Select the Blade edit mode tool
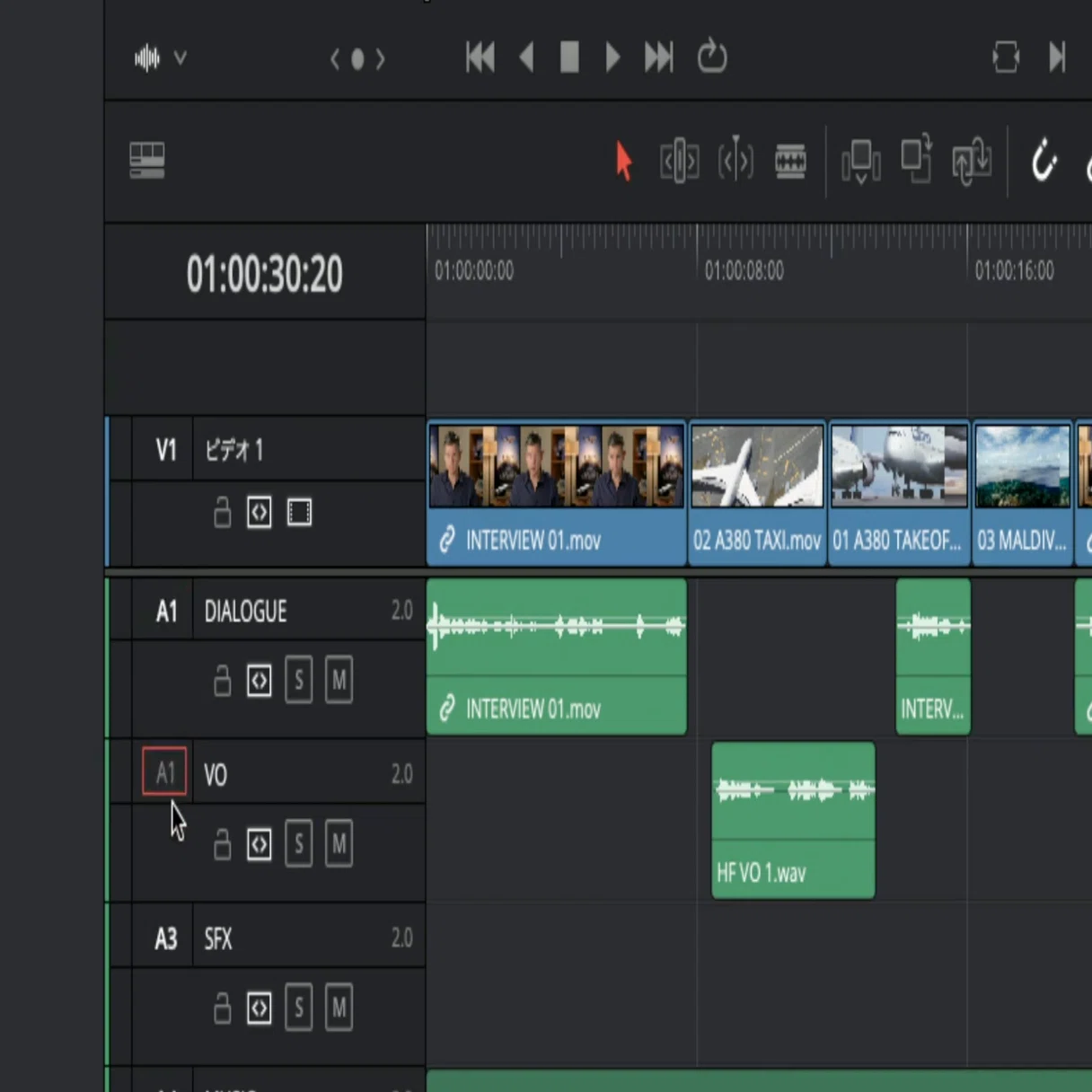1092x1092 pixels. coord(790,162)
